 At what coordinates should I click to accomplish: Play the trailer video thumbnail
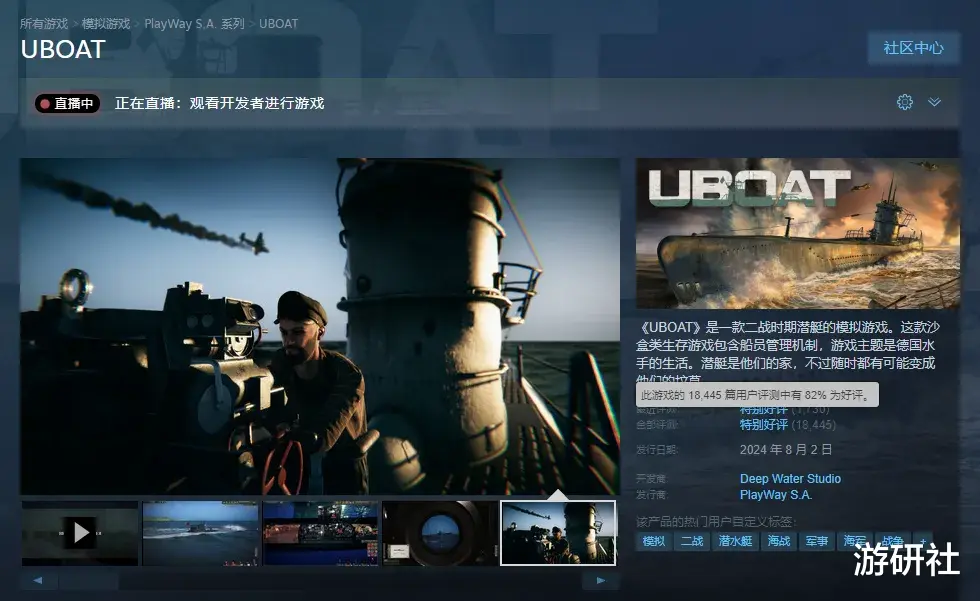coord(80,533)
